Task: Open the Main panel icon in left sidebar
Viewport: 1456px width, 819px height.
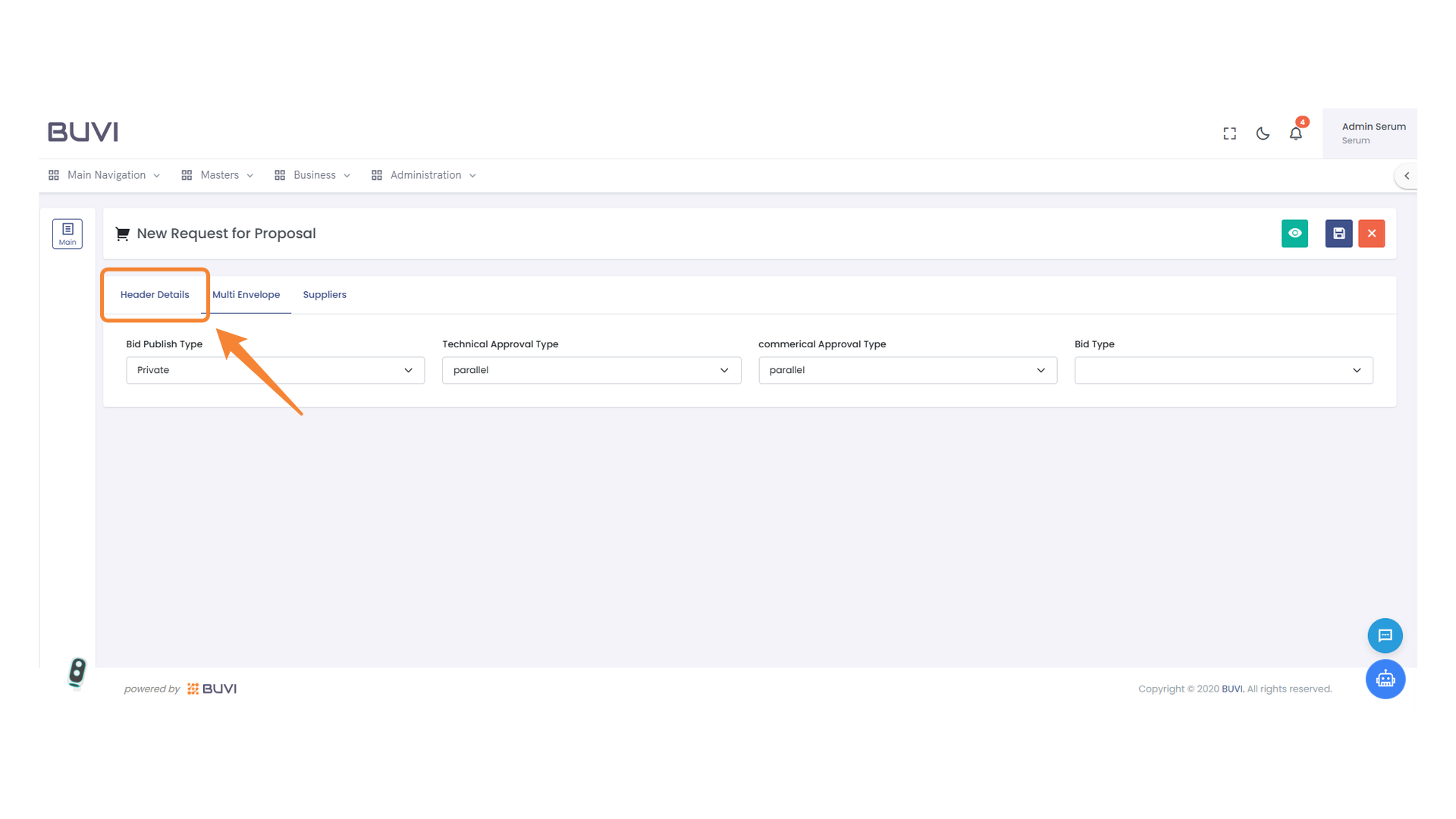Action: point(67,234)
